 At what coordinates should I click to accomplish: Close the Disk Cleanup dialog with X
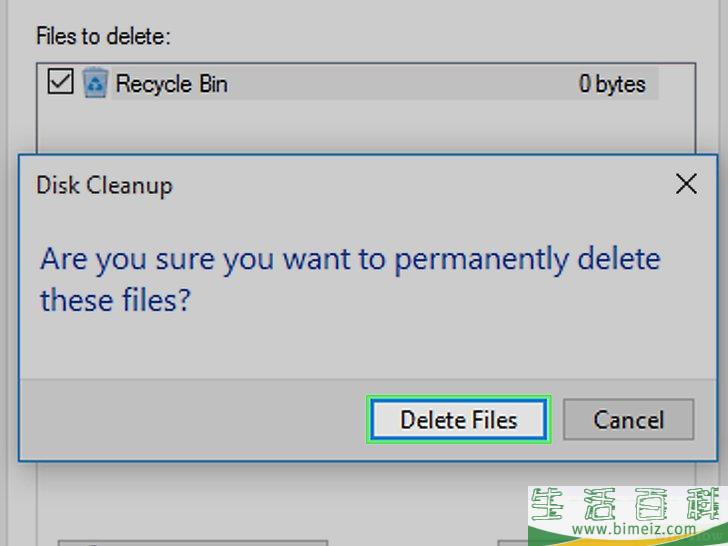(x=686, y=184)
